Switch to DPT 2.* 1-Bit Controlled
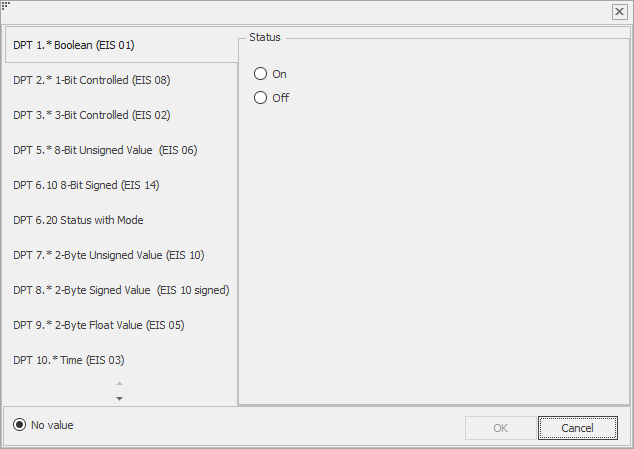Viewport: 634px width, 449px height. coord(120,80)
